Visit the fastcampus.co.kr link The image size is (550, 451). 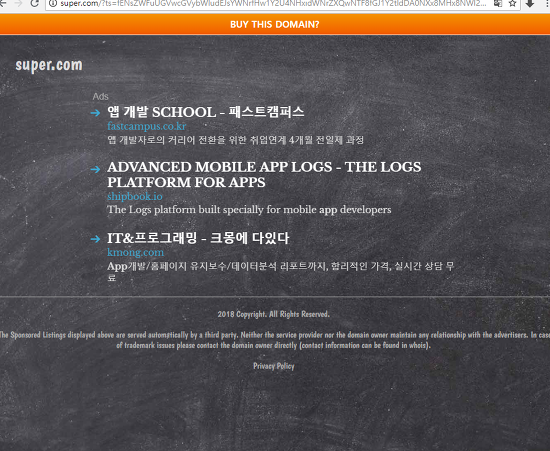[147, 126]
